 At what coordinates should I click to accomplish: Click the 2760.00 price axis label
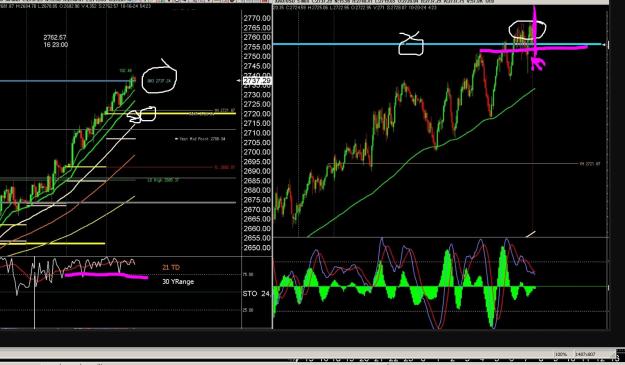[257, 37]
